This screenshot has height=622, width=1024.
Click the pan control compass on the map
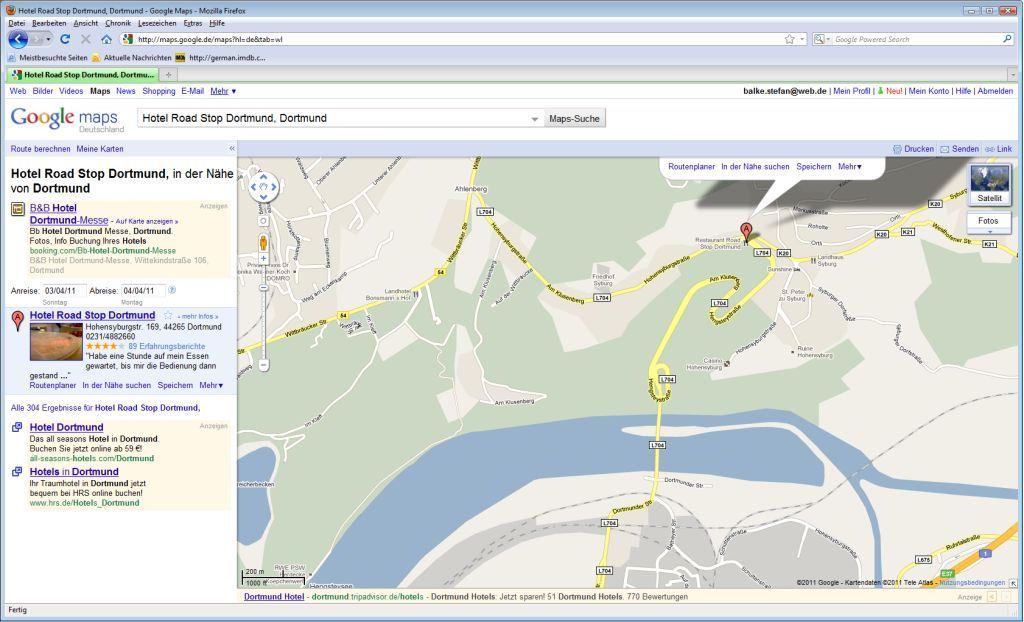pyautogui.click(x=264, y=186)
